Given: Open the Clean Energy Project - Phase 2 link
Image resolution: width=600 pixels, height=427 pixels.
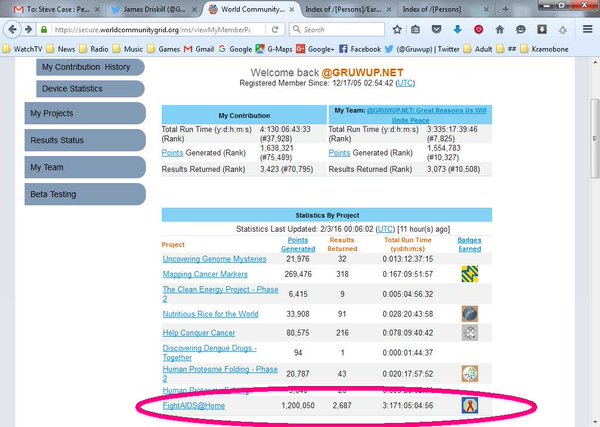Looking at the screenshot, I should click(x=220, y=294).
